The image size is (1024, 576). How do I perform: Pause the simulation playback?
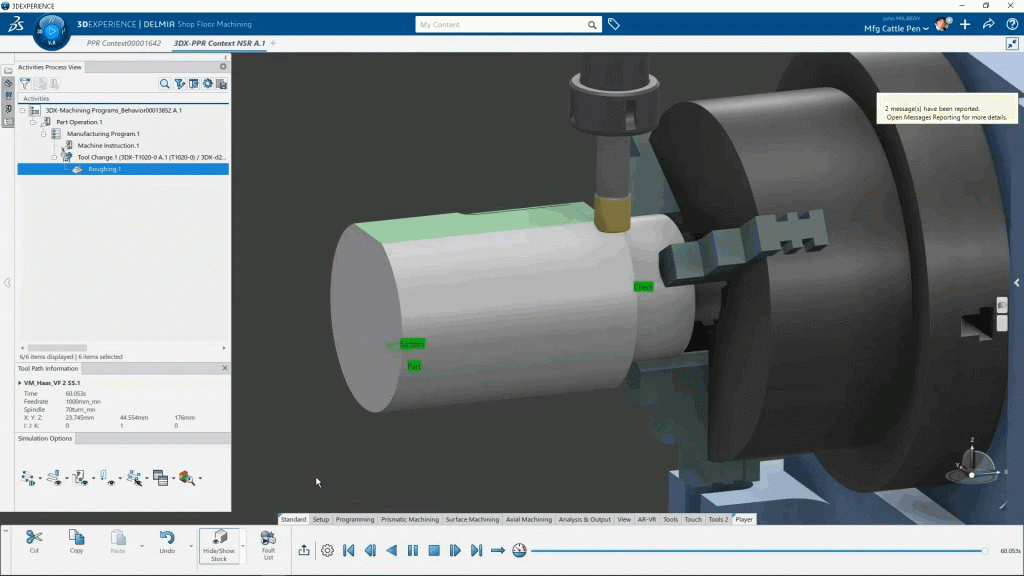pos(413,550)
